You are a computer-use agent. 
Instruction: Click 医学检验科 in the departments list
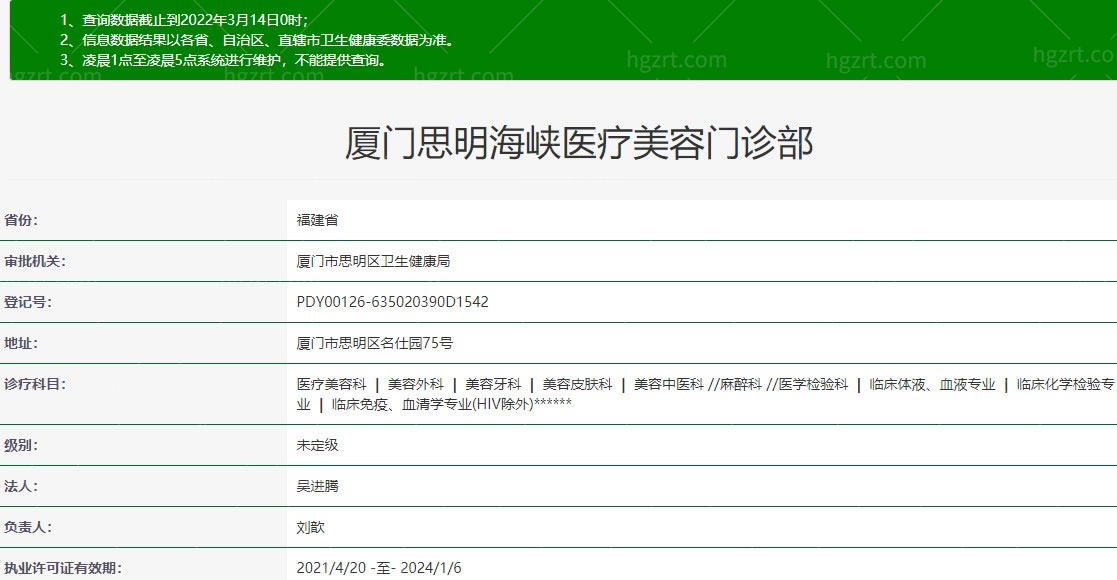(813, 385)
